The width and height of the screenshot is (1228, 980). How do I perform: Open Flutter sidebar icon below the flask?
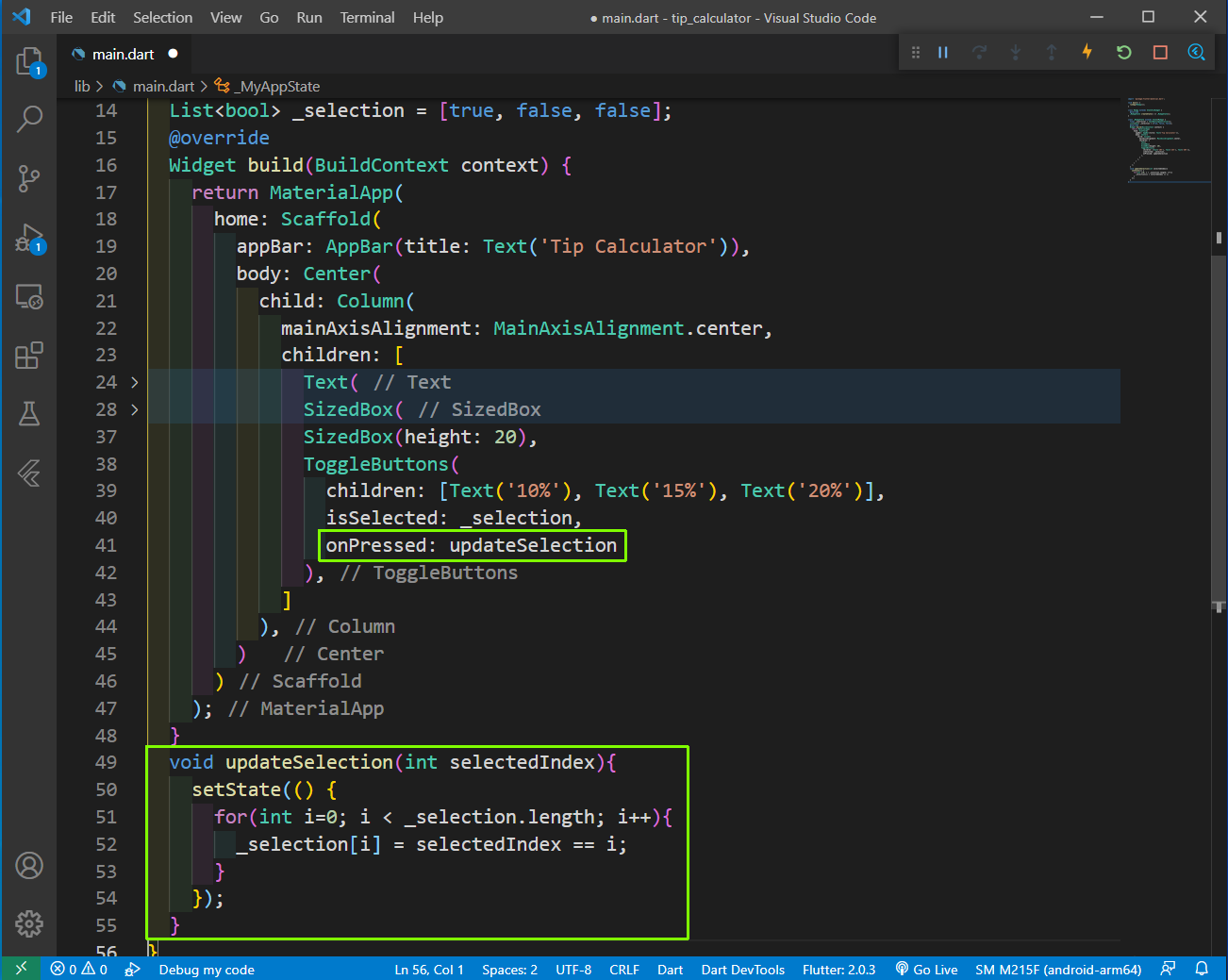[x=29, y=473]
